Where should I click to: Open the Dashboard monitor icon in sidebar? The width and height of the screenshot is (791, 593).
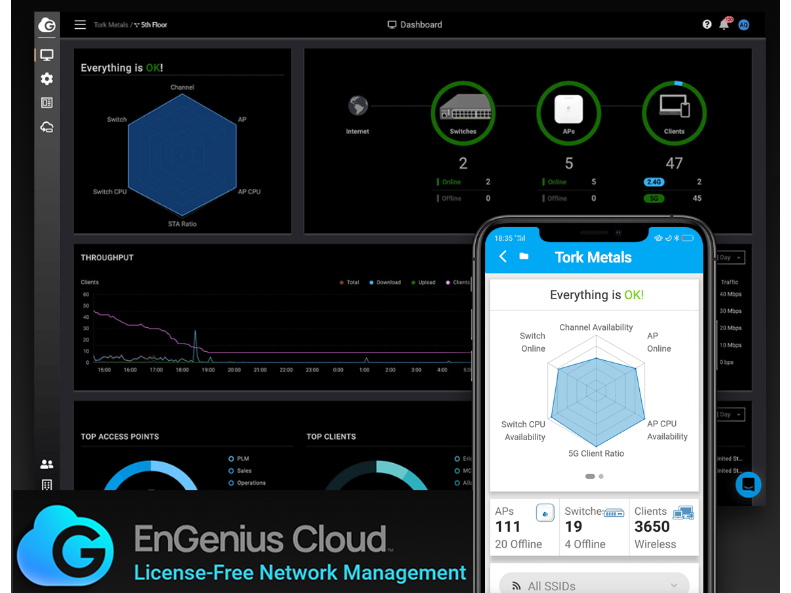pyautogui.click(x=46, y=55)
